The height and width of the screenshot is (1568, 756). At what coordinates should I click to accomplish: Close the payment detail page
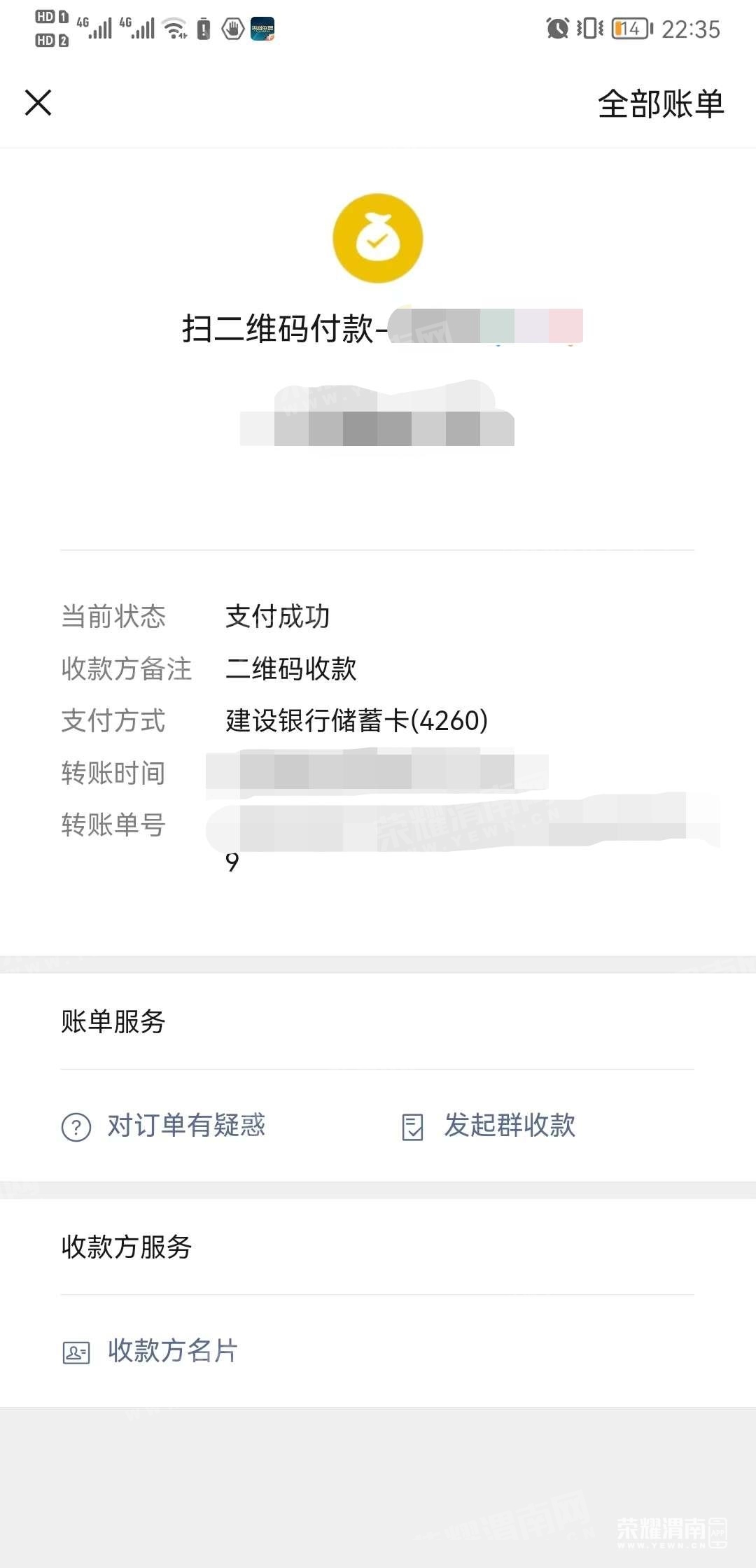pos(38,103)
